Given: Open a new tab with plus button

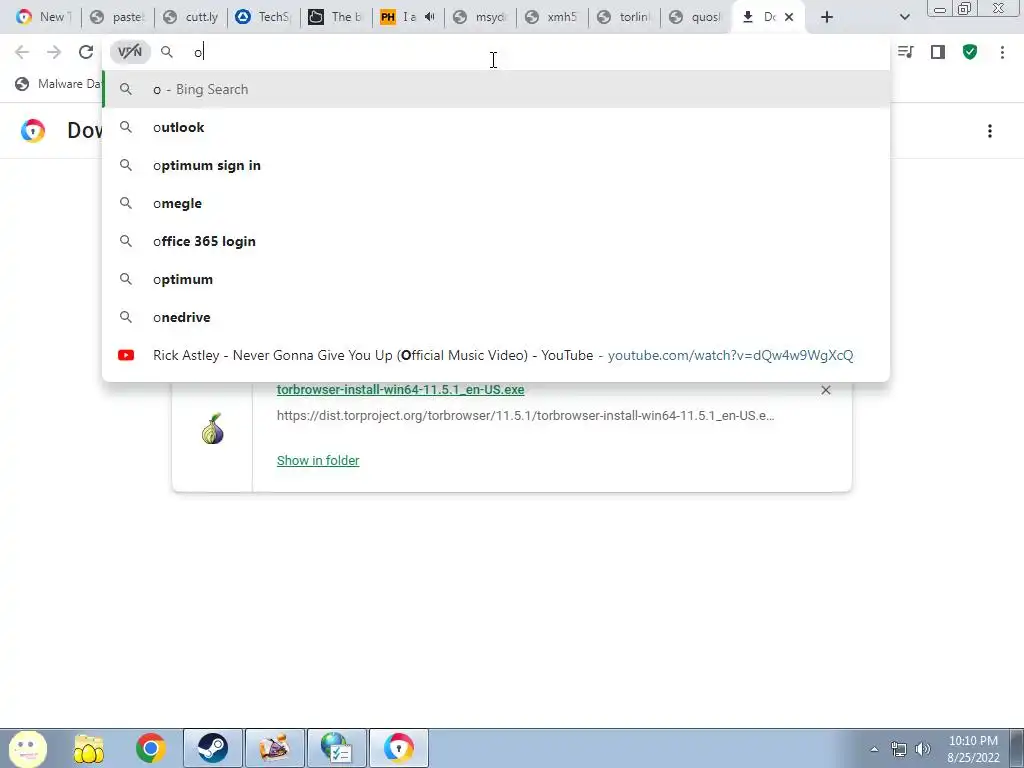Looking at the screenshot, I should point(827,17).
